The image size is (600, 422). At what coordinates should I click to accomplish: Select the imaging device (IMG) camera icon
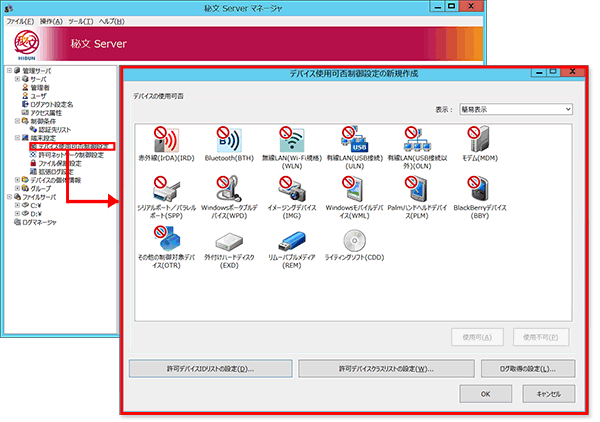287,189
